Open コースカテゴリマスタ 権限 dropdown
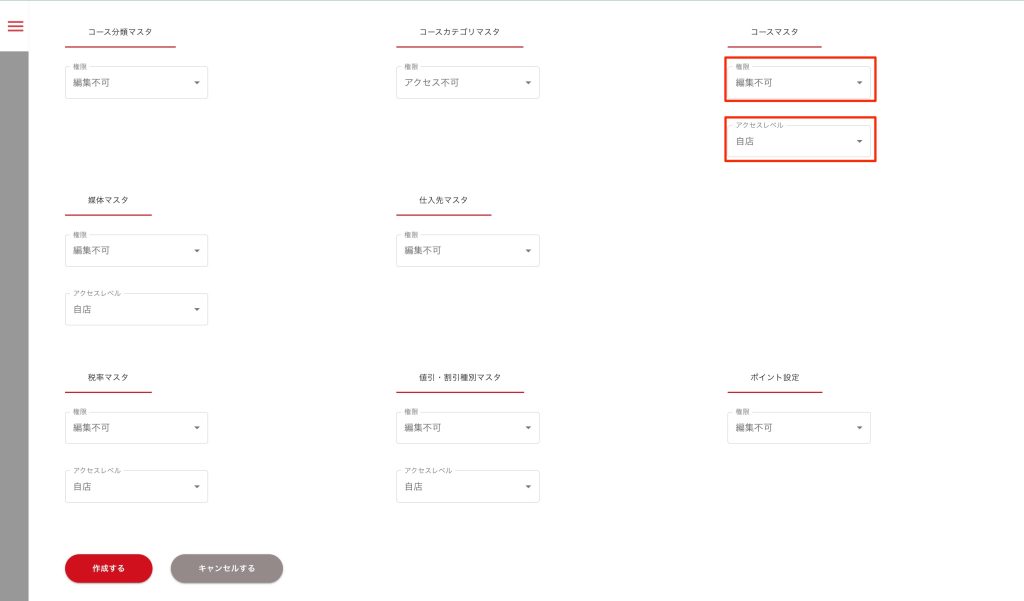The height and width of the screenshot is (601, 1024). (x=467, y=83)
